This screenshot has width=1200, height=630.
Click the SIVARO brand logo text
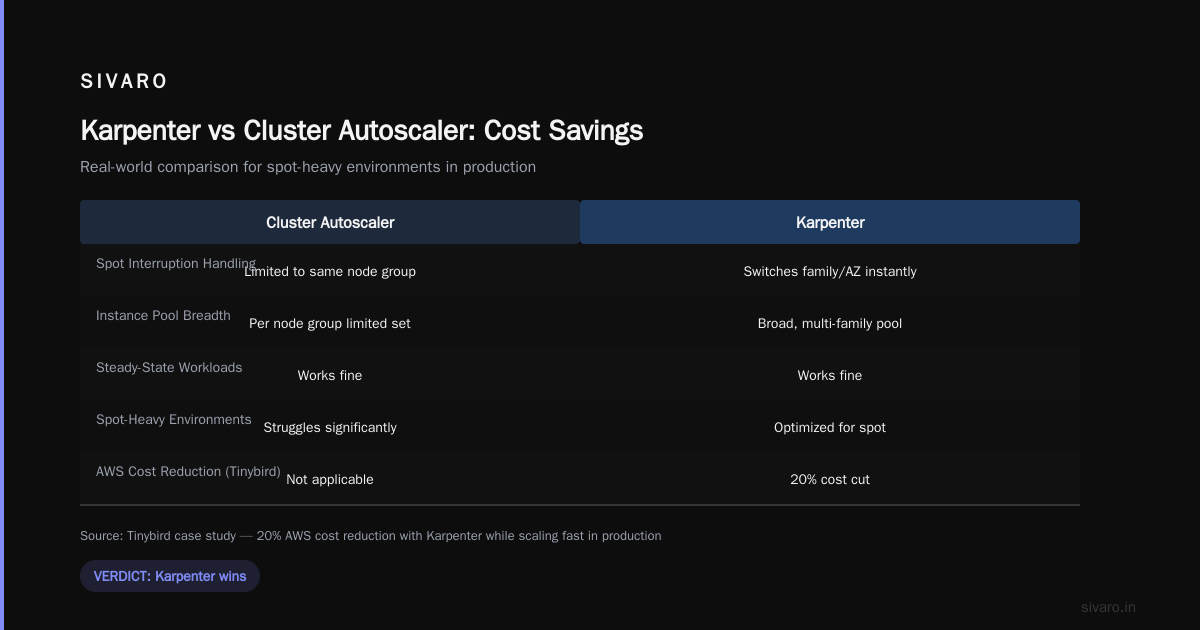coord(124,82)
